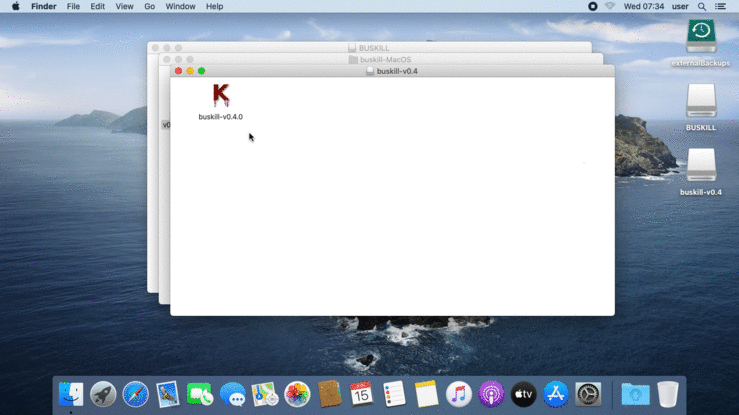Open Photos from the Dock
The width and height of the screenshot is (739, 415).
click(x=297, y=394)
